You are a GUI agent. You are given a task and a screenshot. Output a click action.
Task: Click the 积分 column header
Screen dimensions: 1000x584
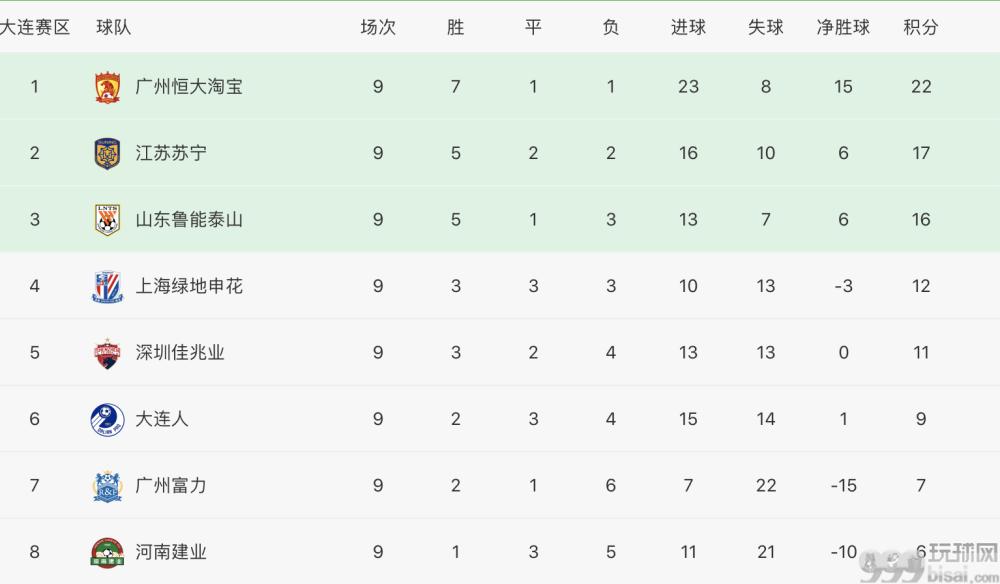(921, 27)
